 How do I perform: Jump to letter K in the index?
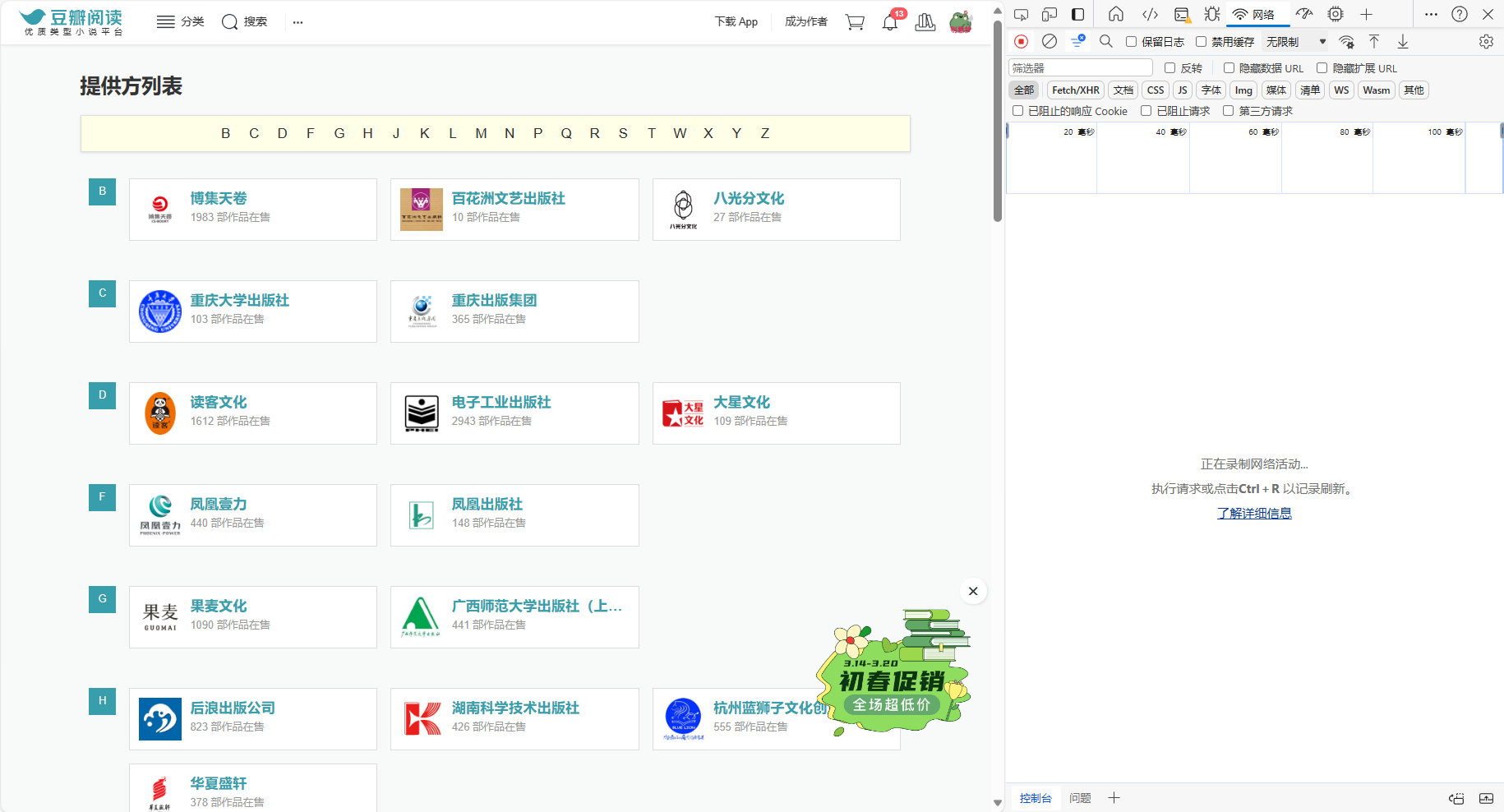(424, 133)
